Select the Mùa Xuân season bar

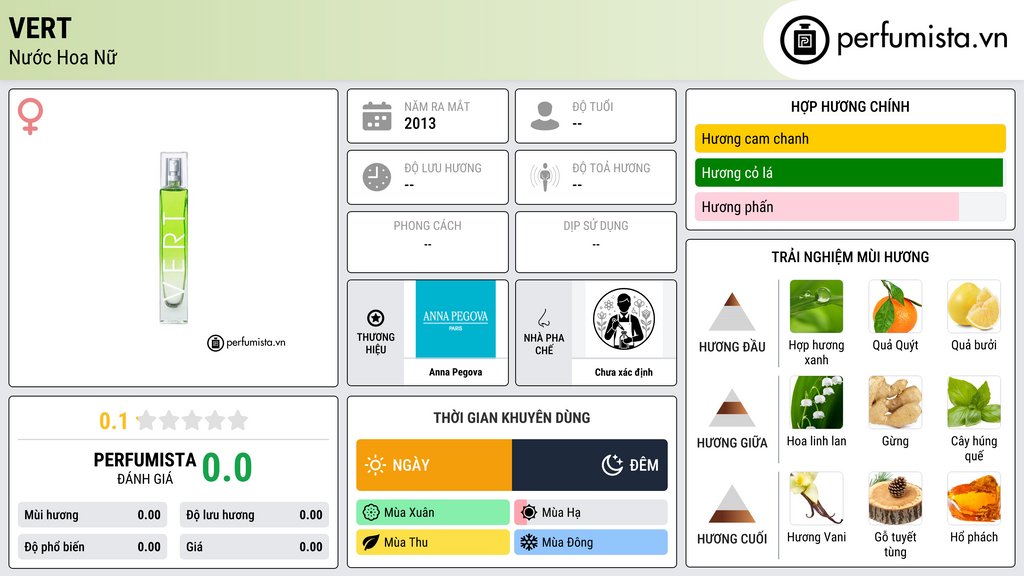(x=433, y=513)
